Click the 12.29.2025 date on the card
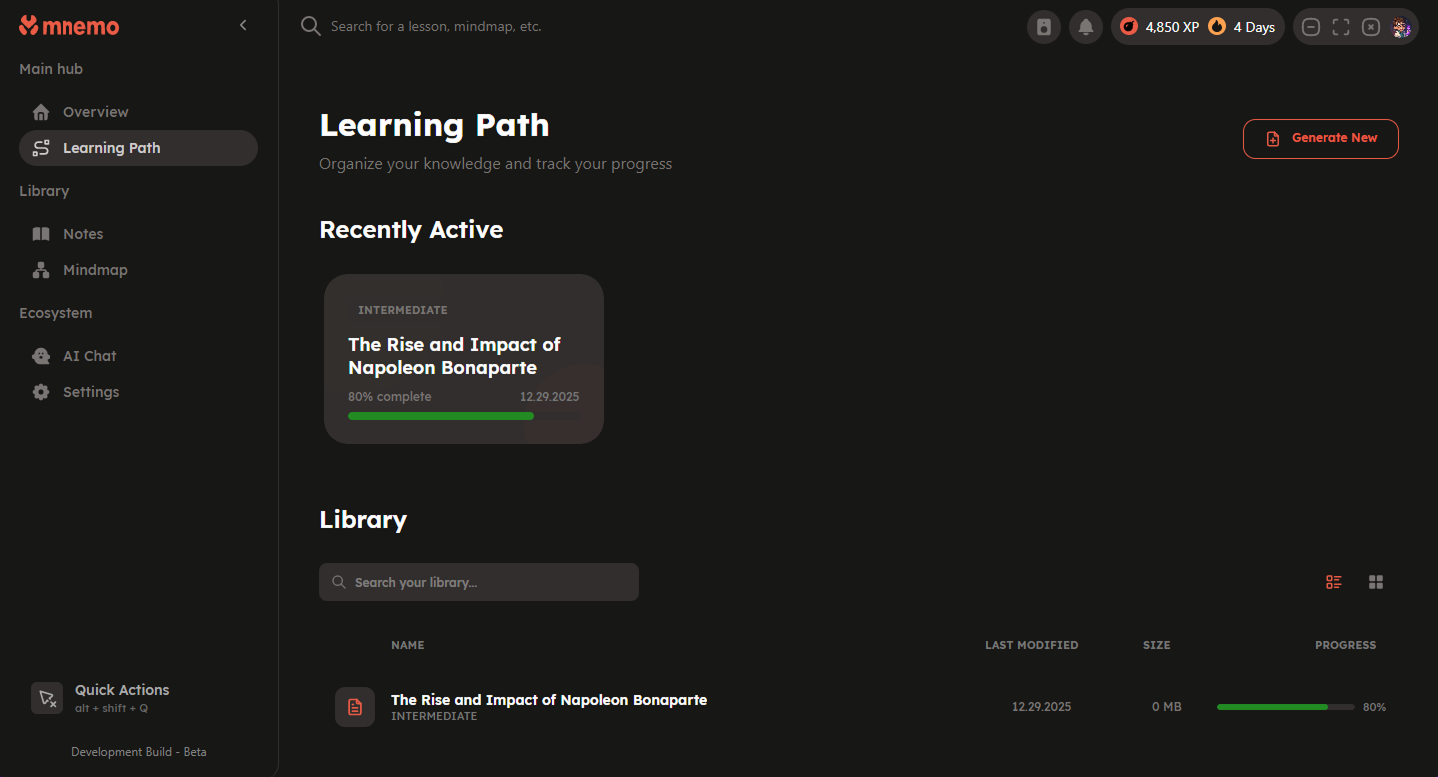This screenshot has height=777, width=1438. [x=549, y=397]
